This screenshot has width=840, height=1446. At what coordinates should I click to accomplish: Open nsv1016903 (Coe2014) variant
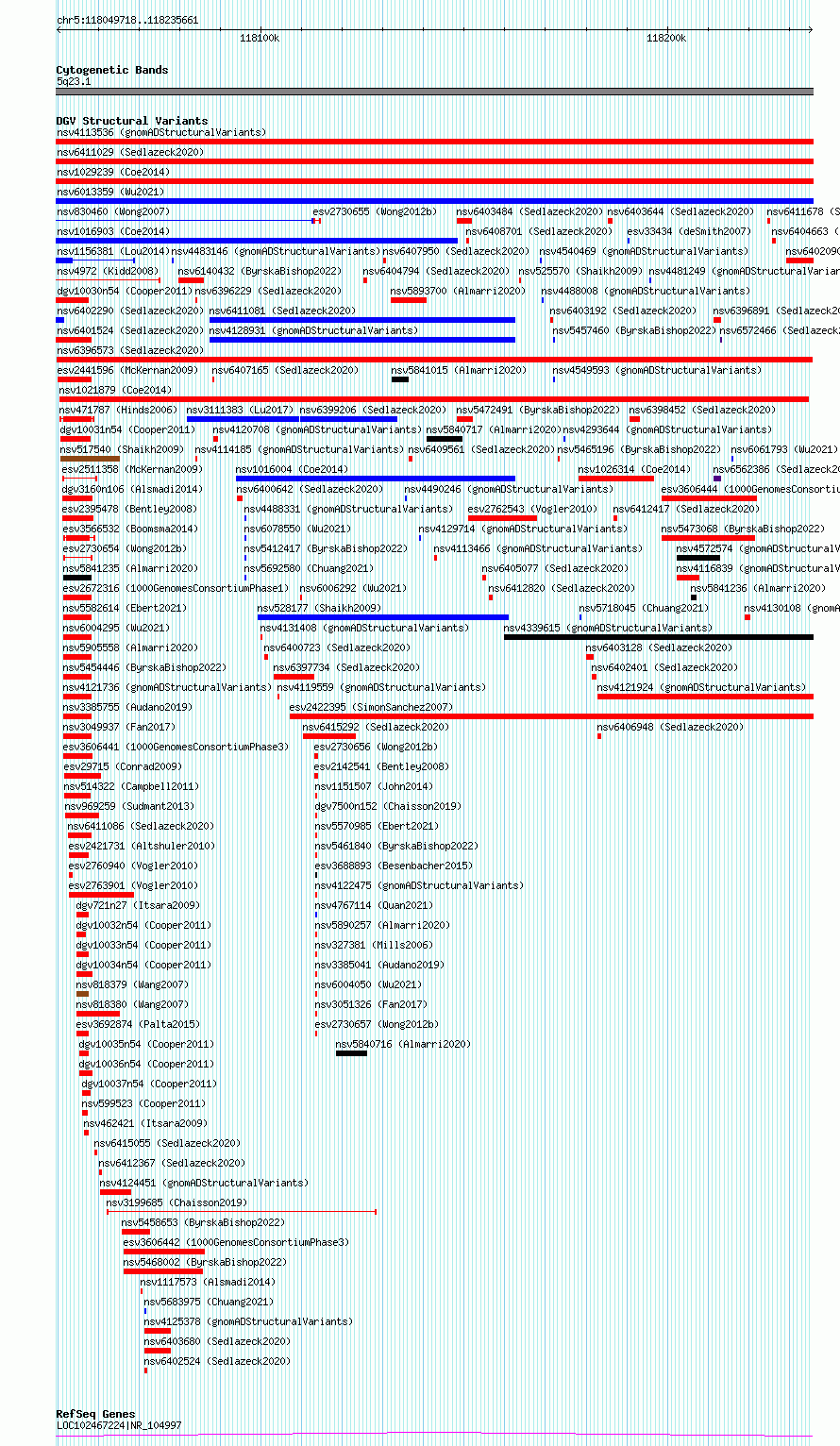tap(113, 231)
